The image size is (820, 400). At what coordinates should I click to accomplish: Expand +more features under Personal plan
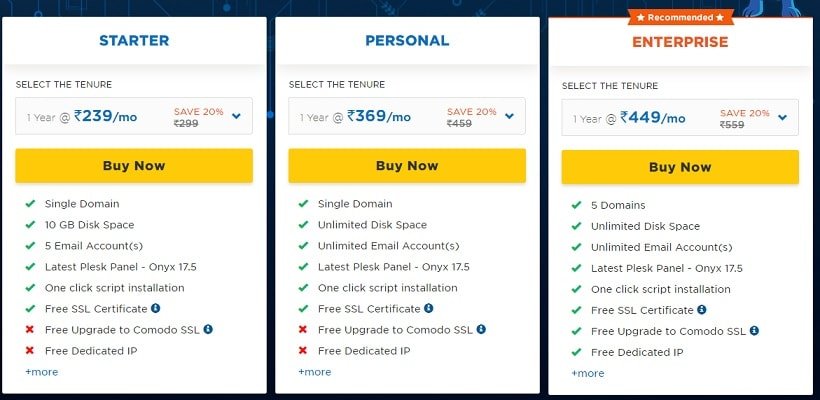point(314,372)
